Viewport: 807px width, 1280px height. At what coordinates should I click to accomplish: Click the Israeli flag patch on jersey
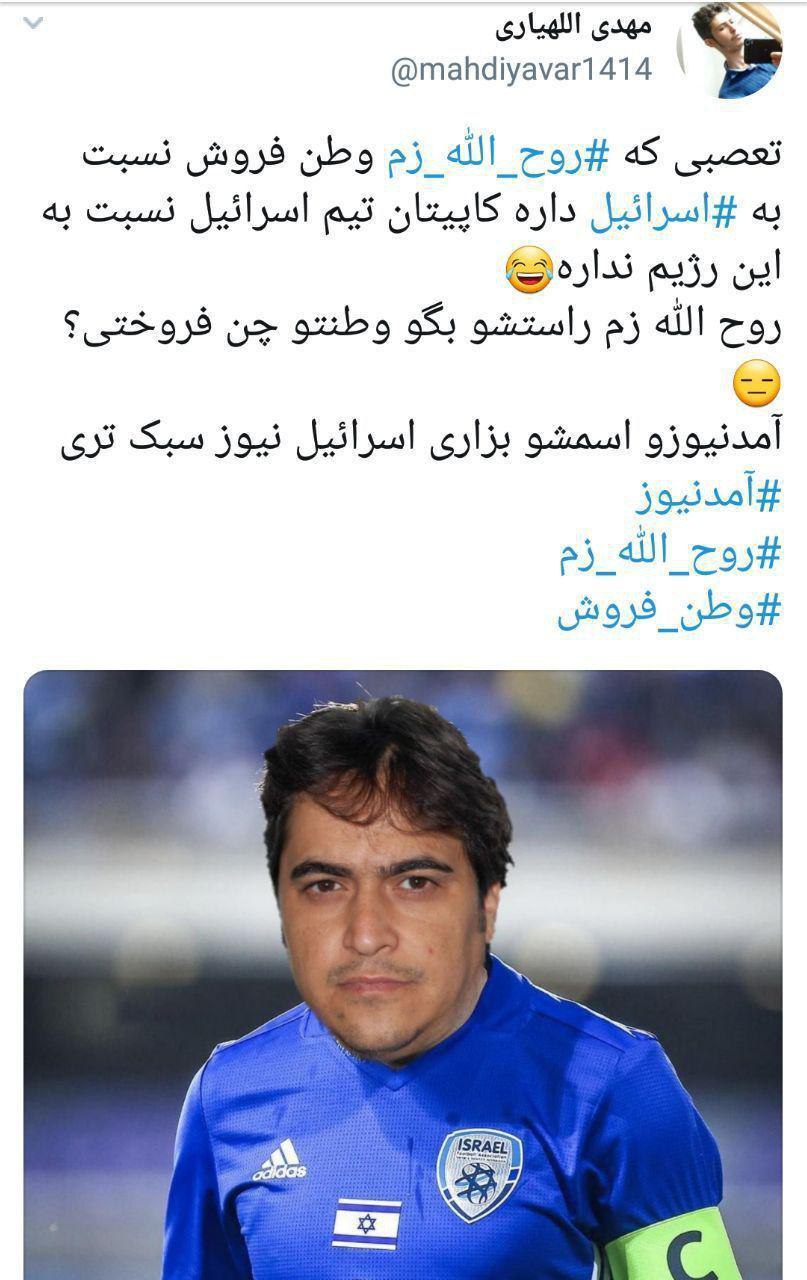click(367, 1223)
